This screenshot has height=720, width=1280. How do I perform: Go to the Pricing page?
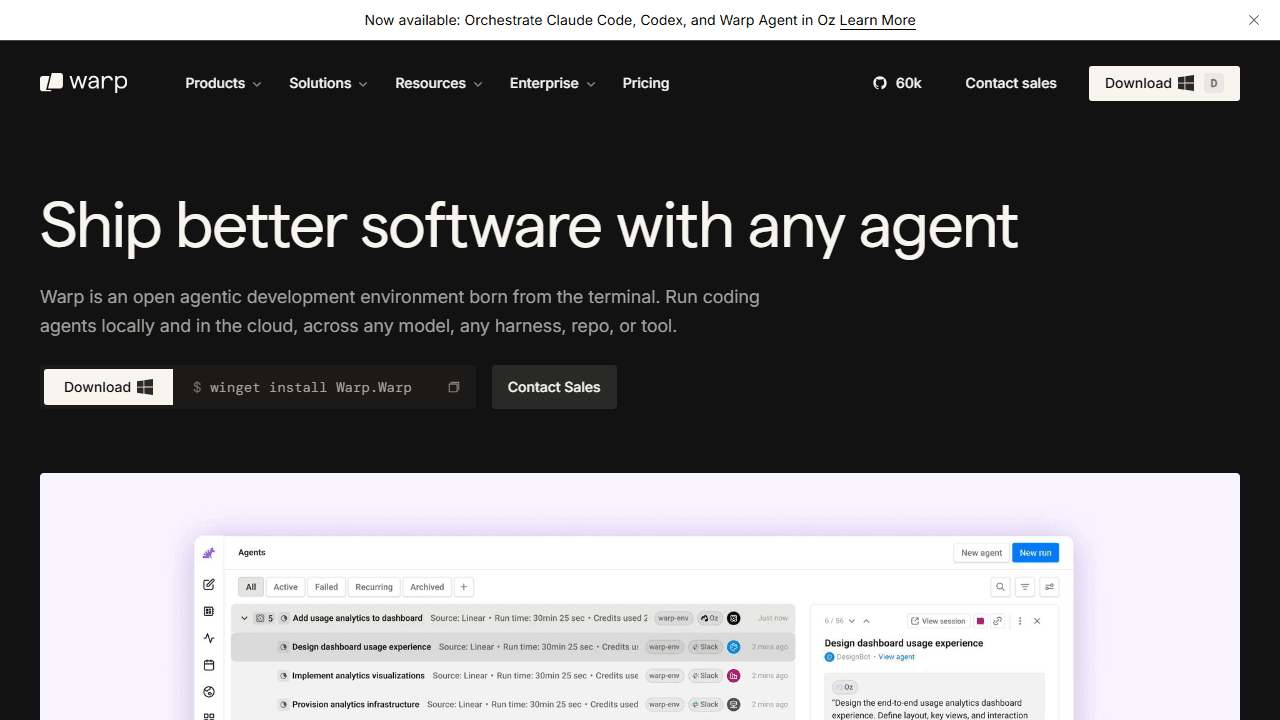(x=646, y=83)
